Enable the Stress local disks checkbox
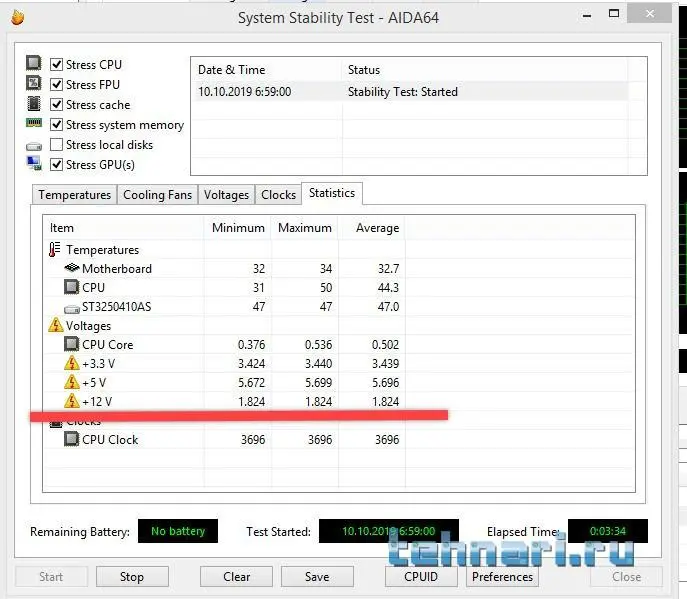The height and width of the screenshot is (599, 687). point(57,145)
